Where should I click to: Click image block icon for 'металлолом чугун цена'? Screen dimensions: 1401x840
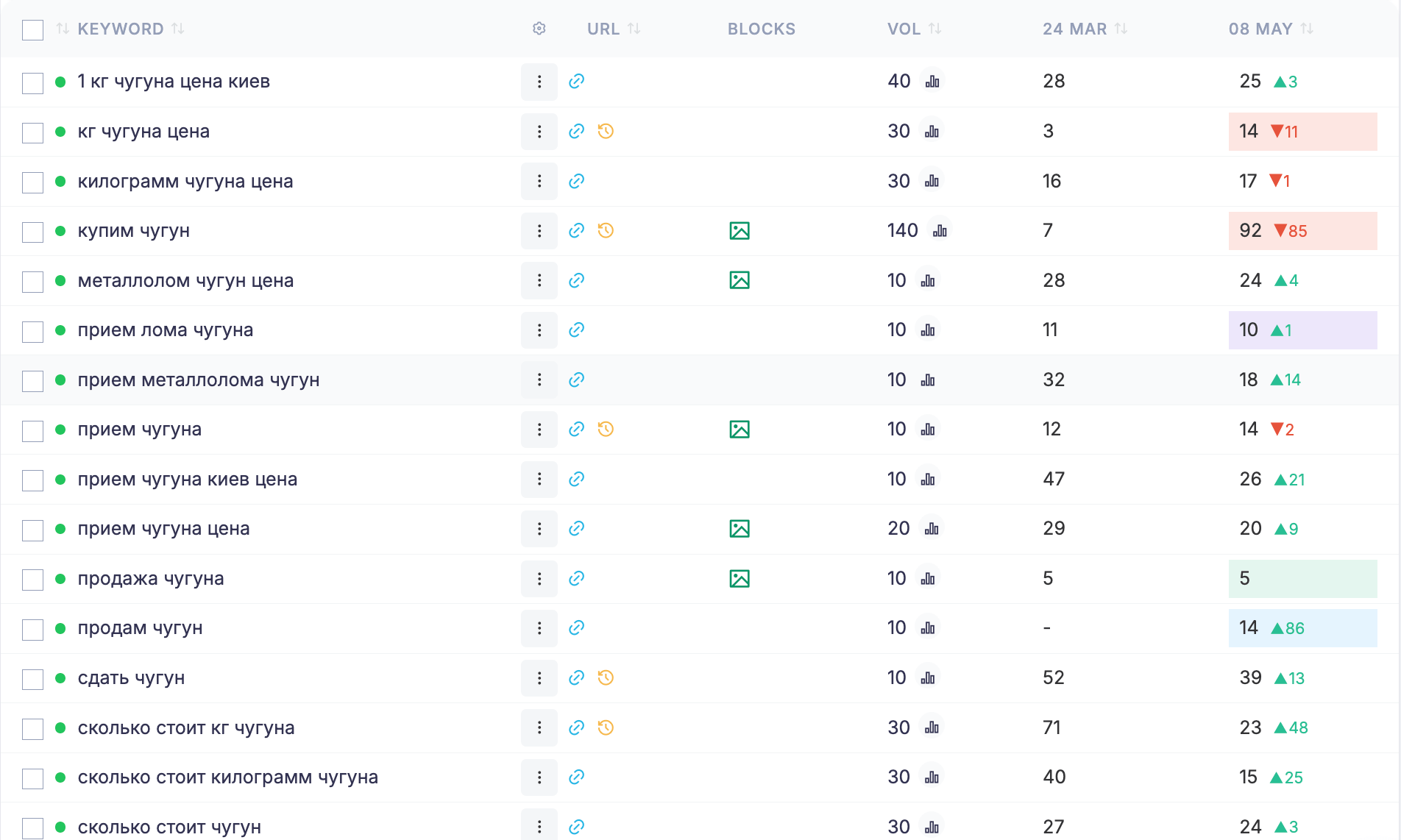click(739, 280)
